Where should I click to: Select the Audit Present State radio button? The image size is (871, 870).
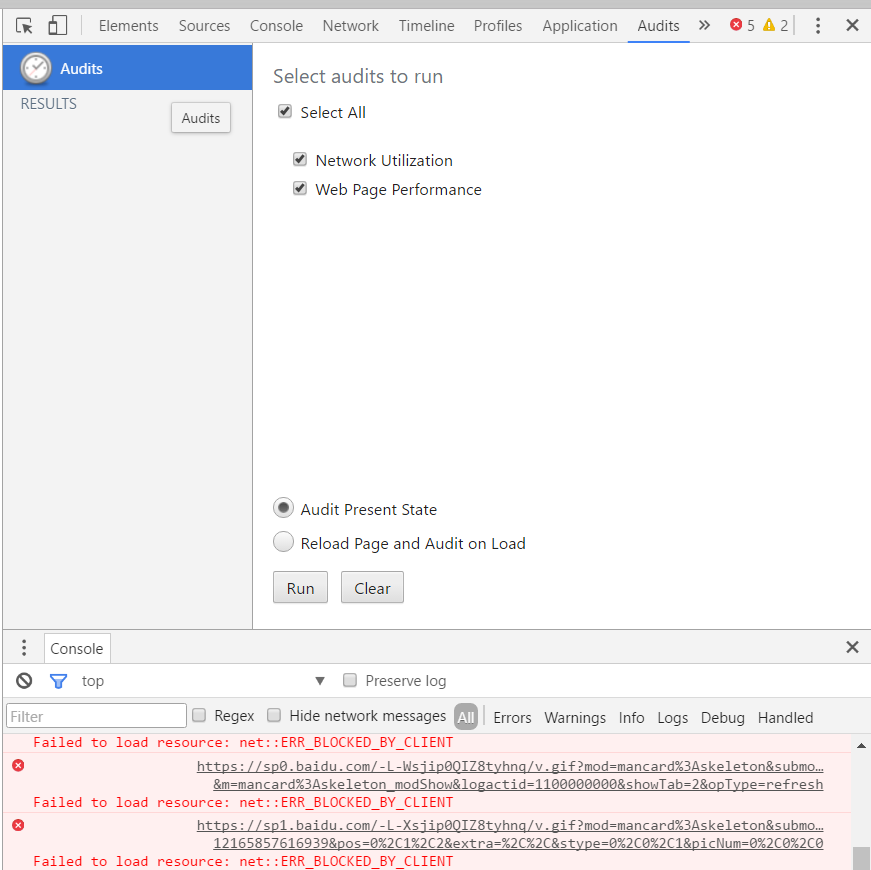pyautogui.click(x=283, y=508)
